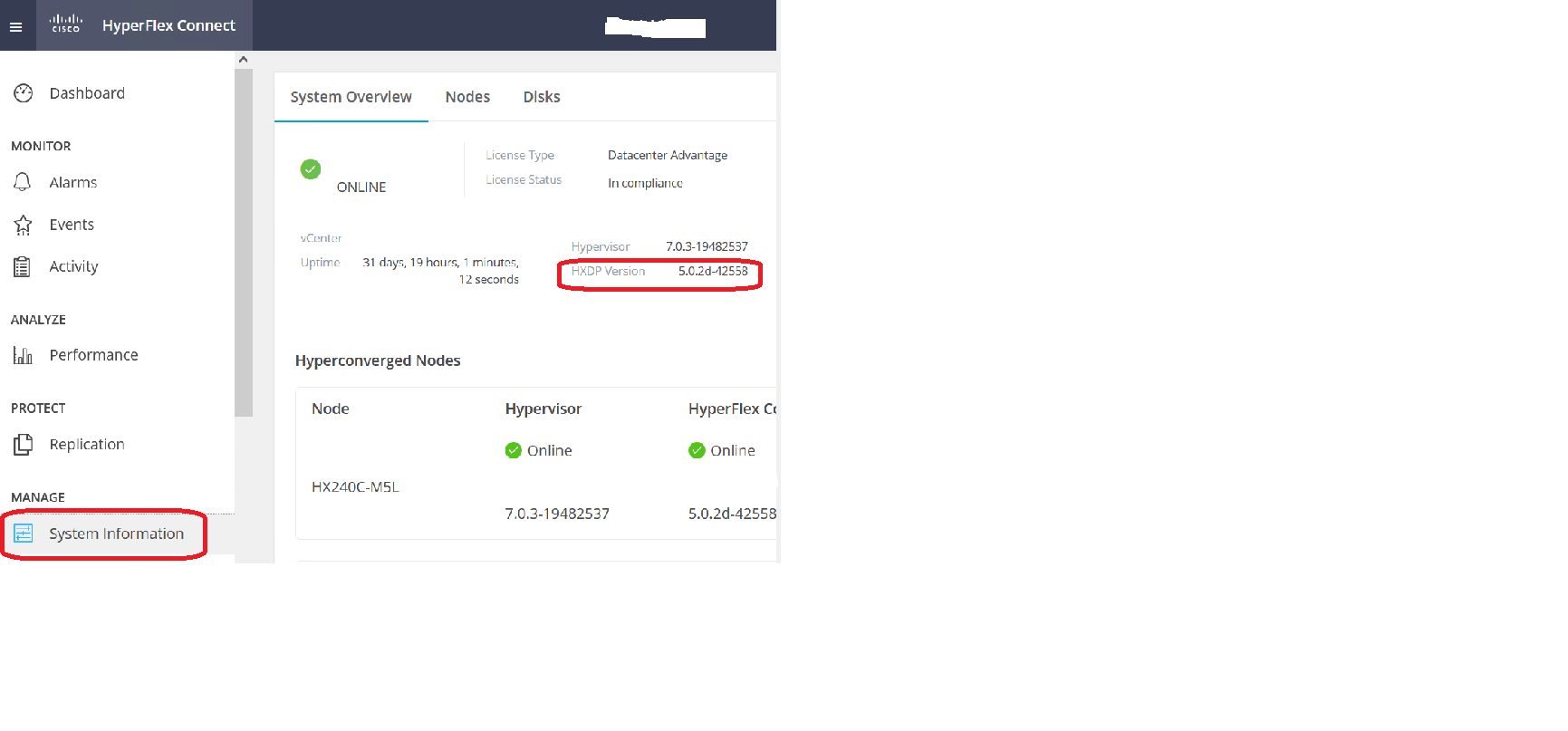Click the uptime value text
The width and height of the screenshot is (1568, 731).
(441, 271)
